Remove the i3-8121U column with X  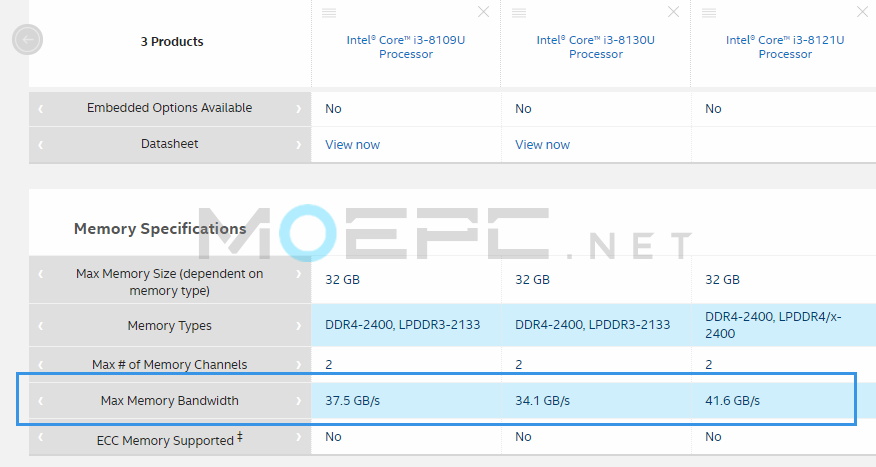point(863,12)
